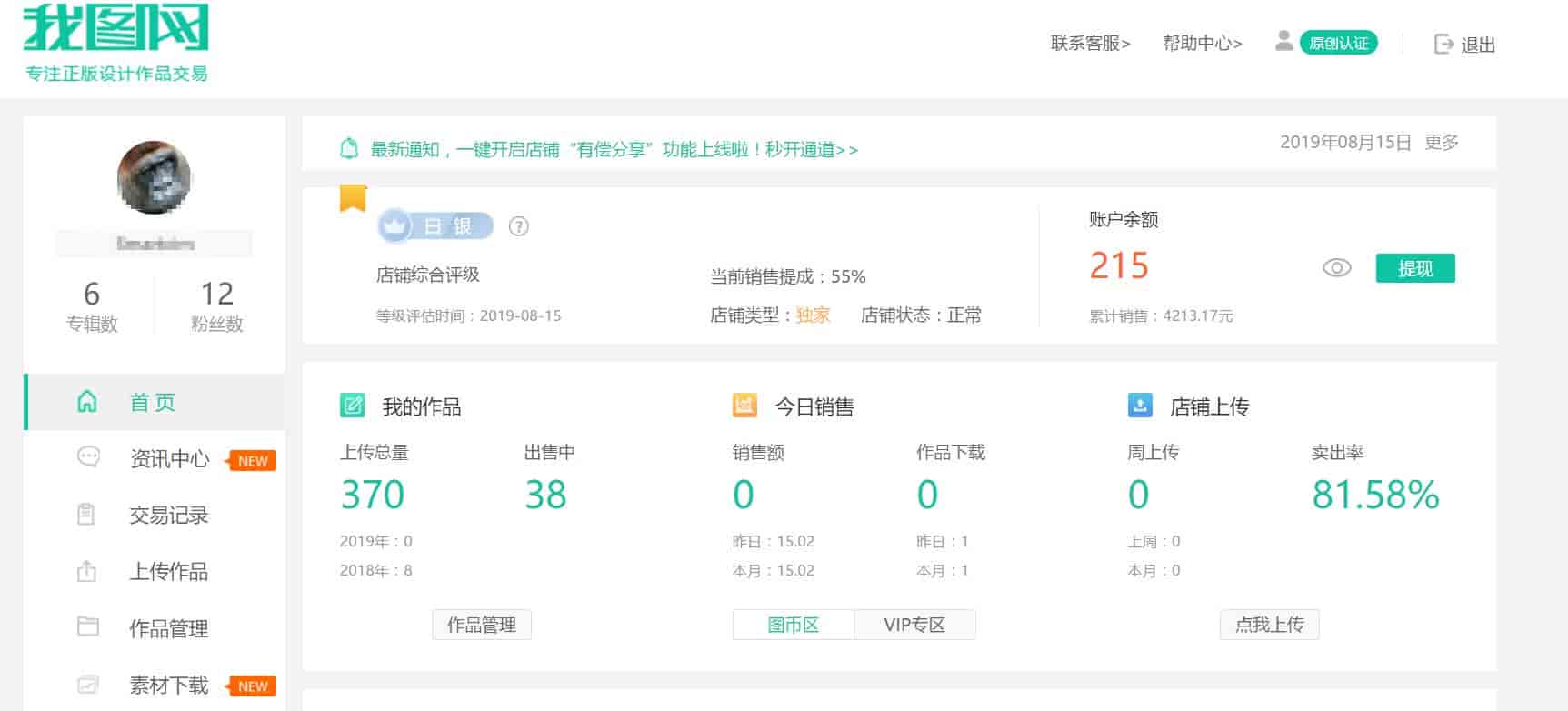Expand the 联系客服 menu

1090,43
